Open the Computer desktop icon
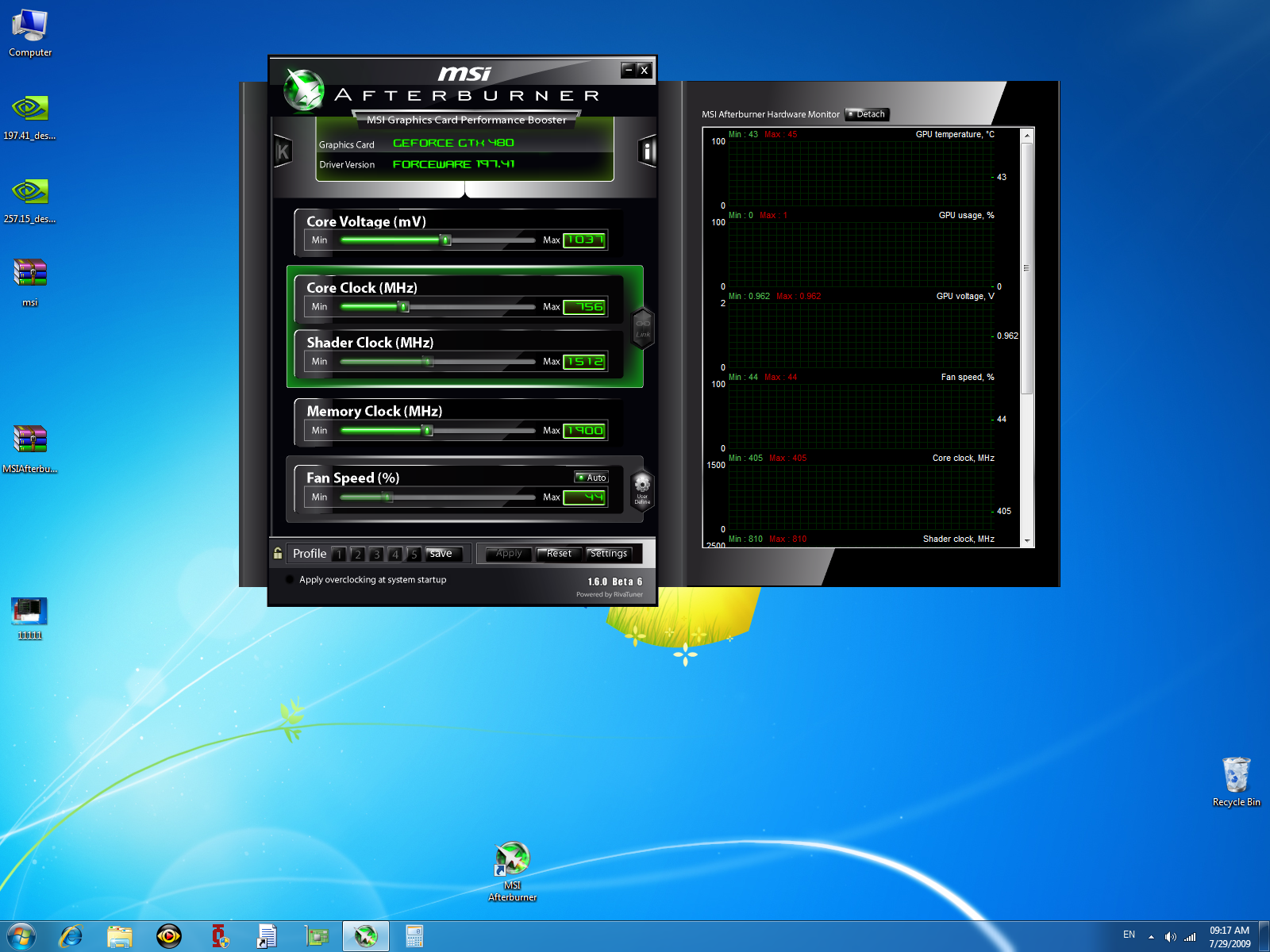 coord(30,33)
